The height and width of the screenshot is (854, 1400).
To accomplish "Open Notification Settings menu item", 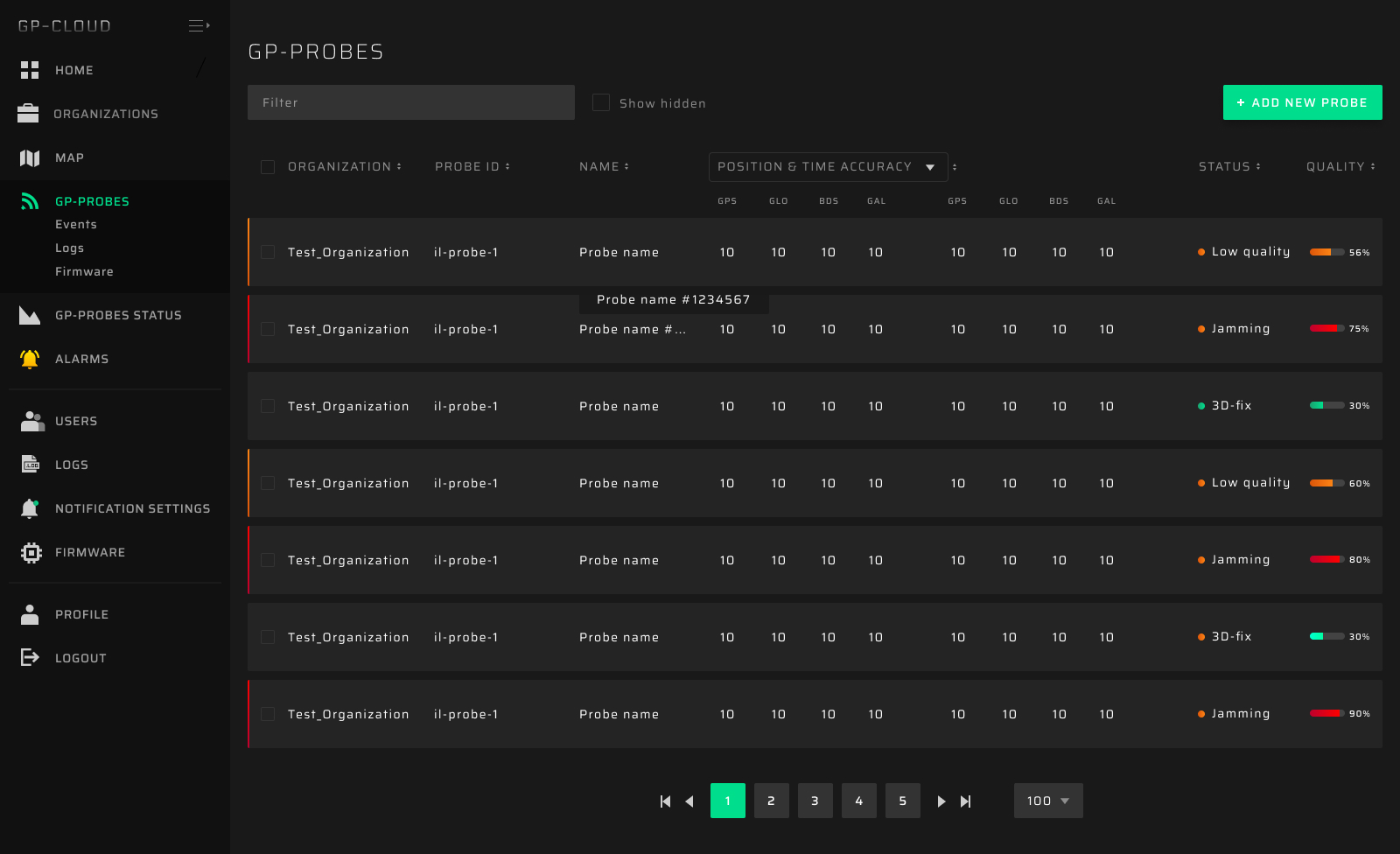I will coord(132,508).
